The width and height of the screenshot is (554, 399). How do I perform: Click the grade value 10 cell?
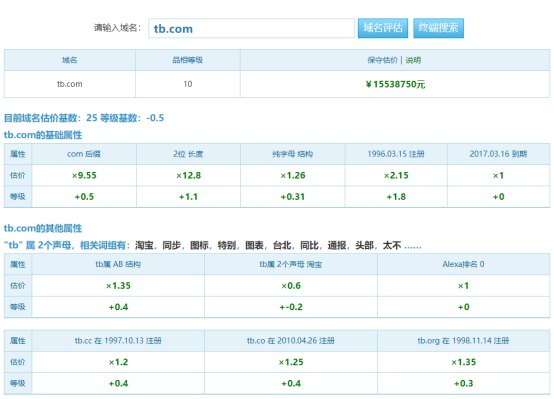188,84
